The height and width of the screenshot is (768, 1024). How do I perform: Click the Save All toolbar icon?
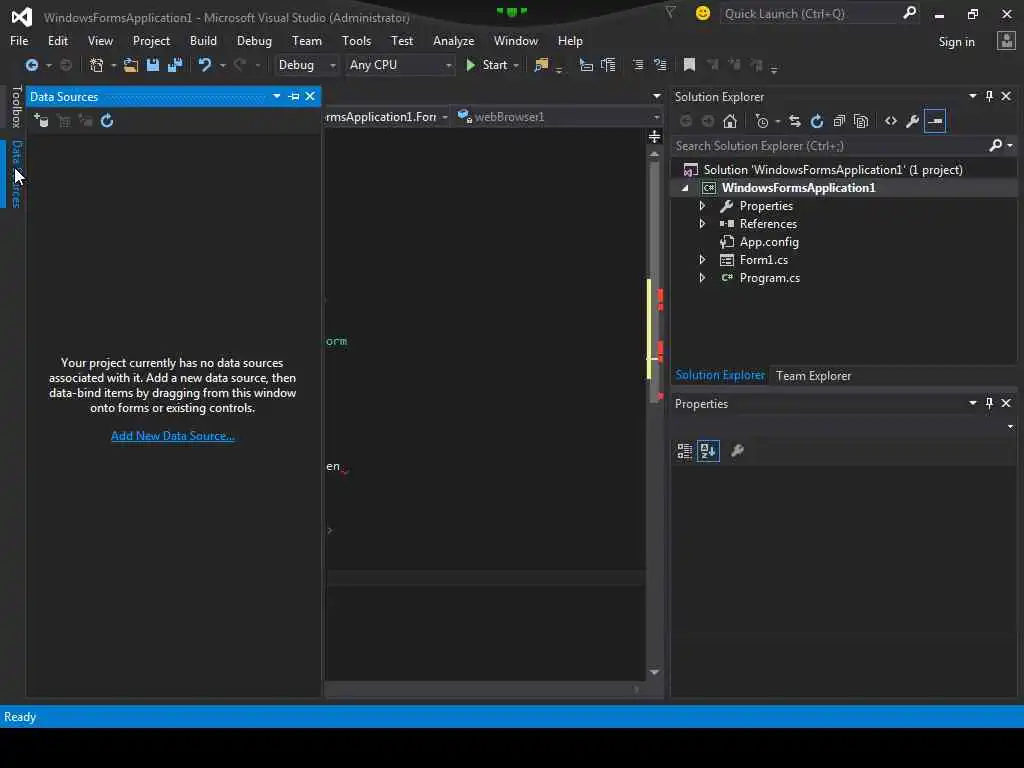175,65
